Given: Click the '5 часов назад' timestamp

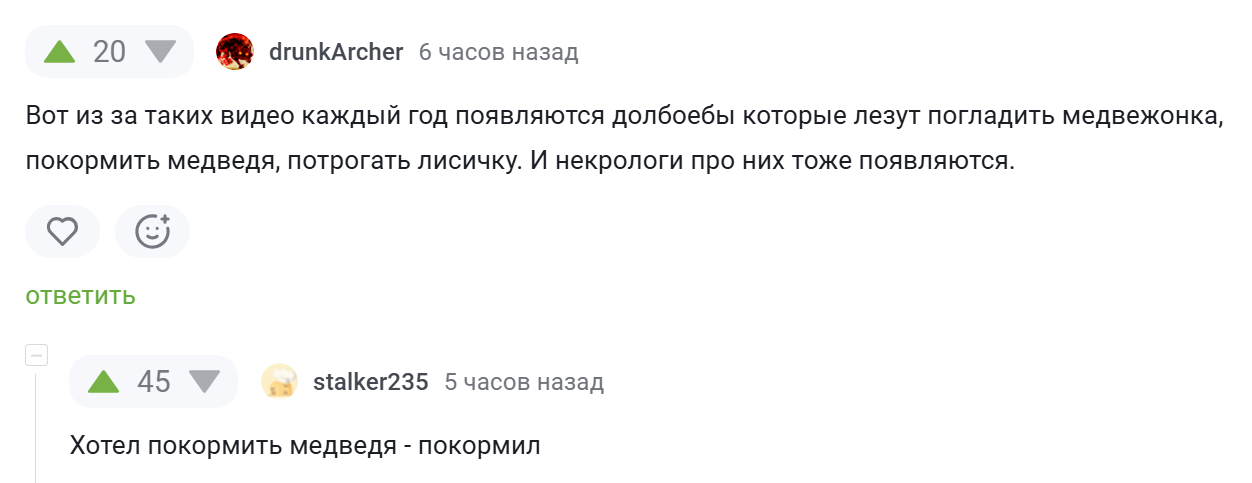Looking at the screenshot, I should tap(524, 382).
